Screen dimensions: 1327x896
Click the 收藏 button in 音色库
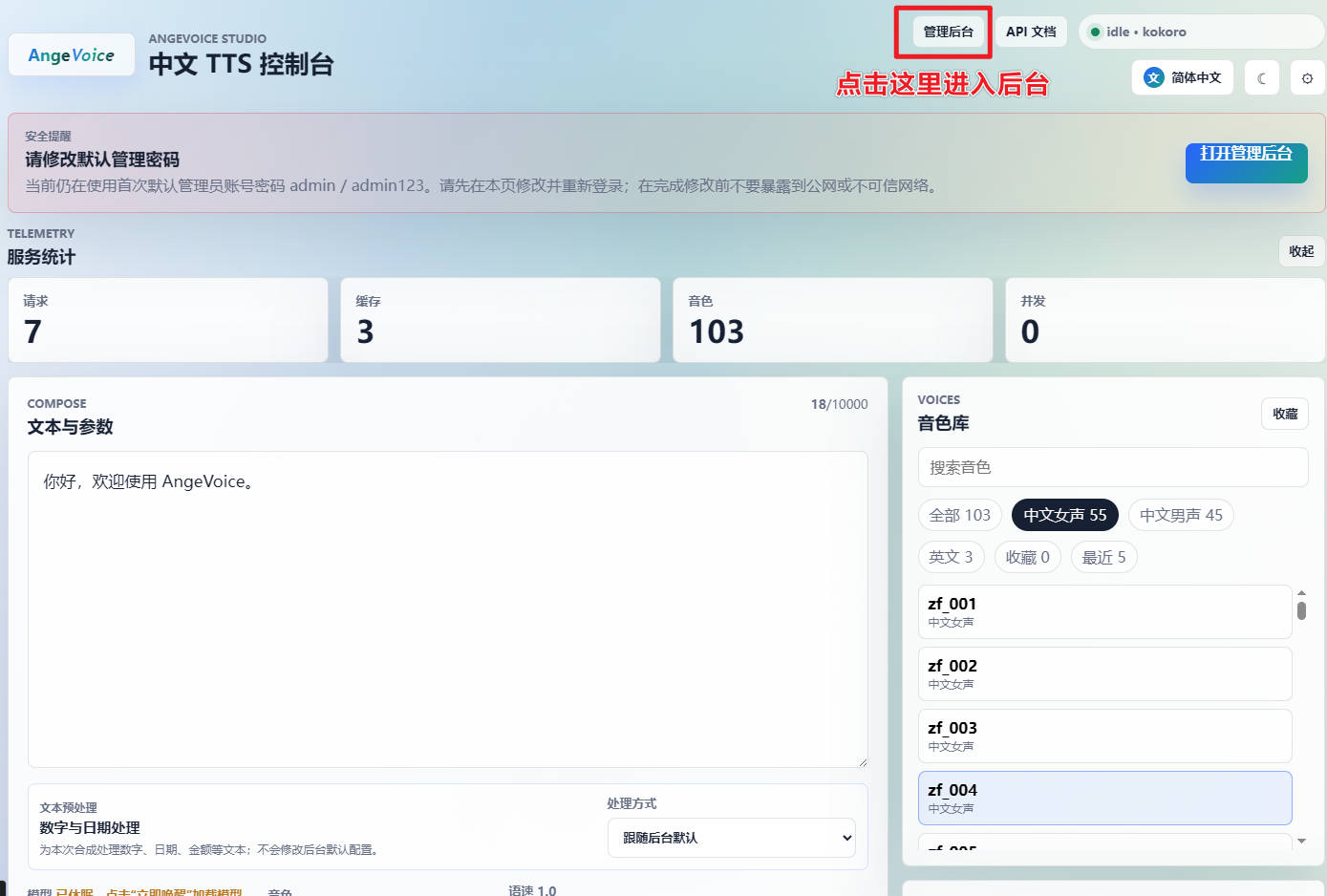click(x=1285, y=414)
